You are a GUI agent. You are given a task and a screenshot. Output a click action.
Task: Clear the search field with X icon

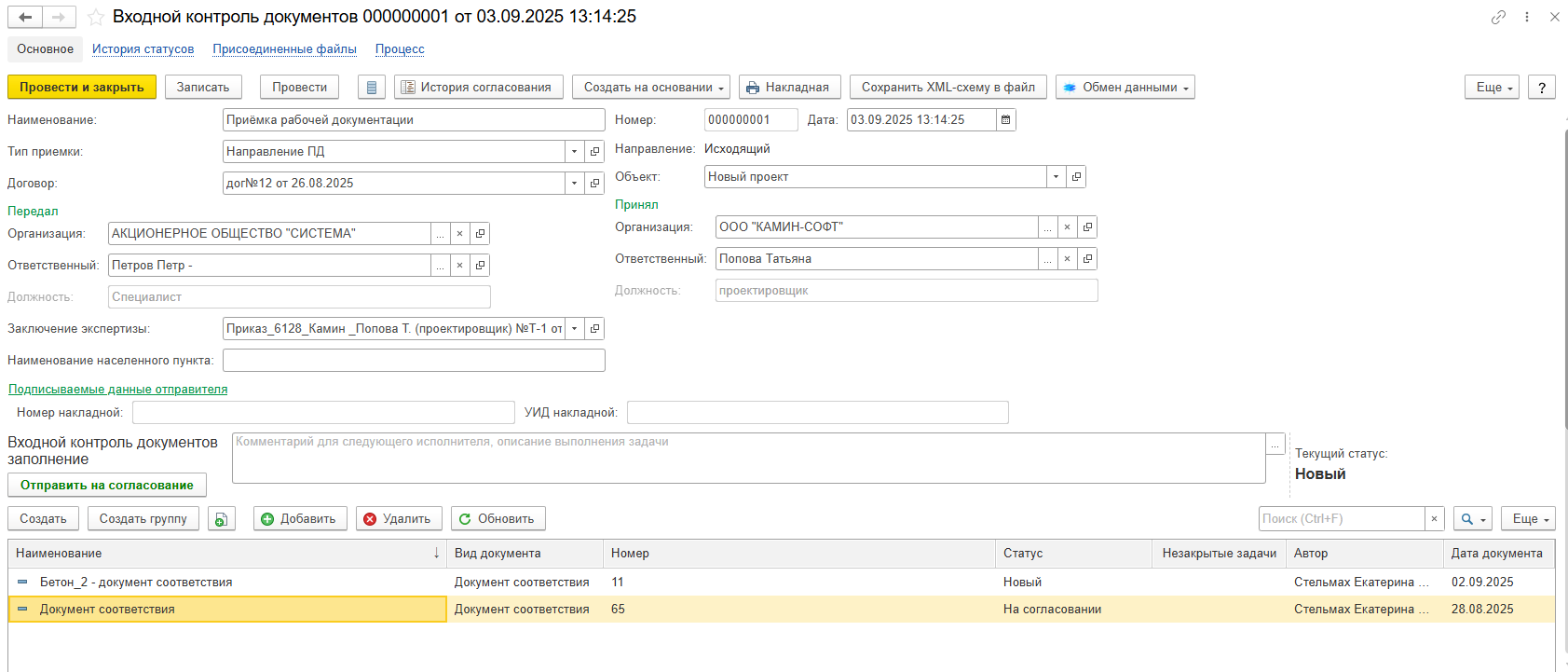(1434, 519)
